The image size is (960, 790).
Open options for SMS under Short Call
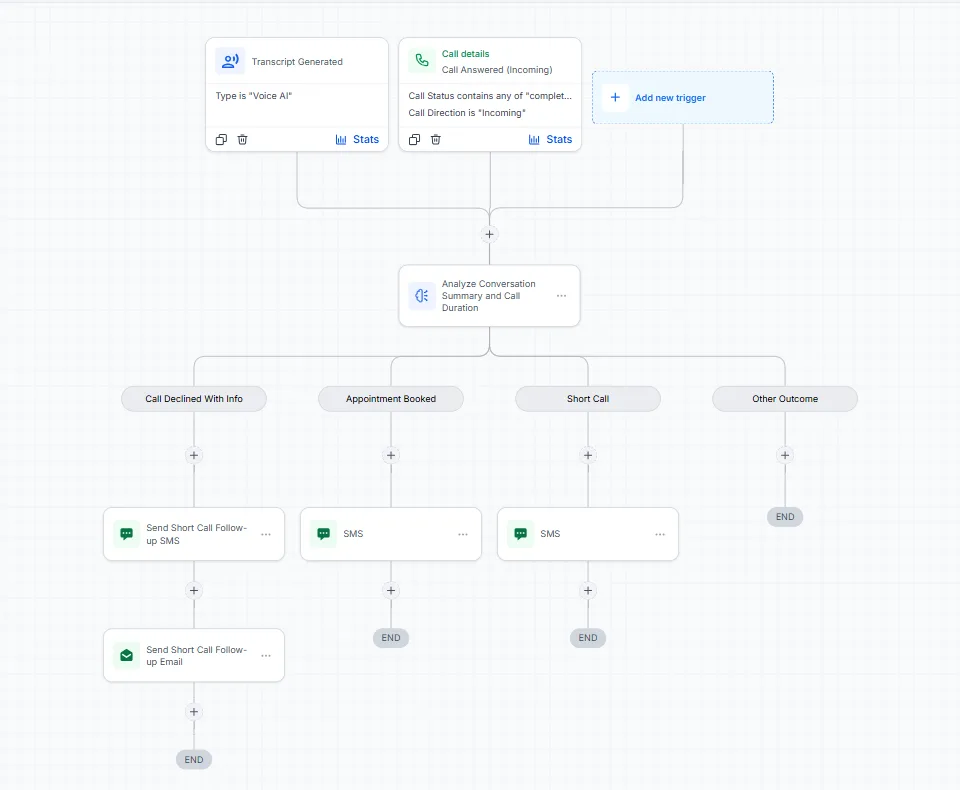click(x=660, y=534)
